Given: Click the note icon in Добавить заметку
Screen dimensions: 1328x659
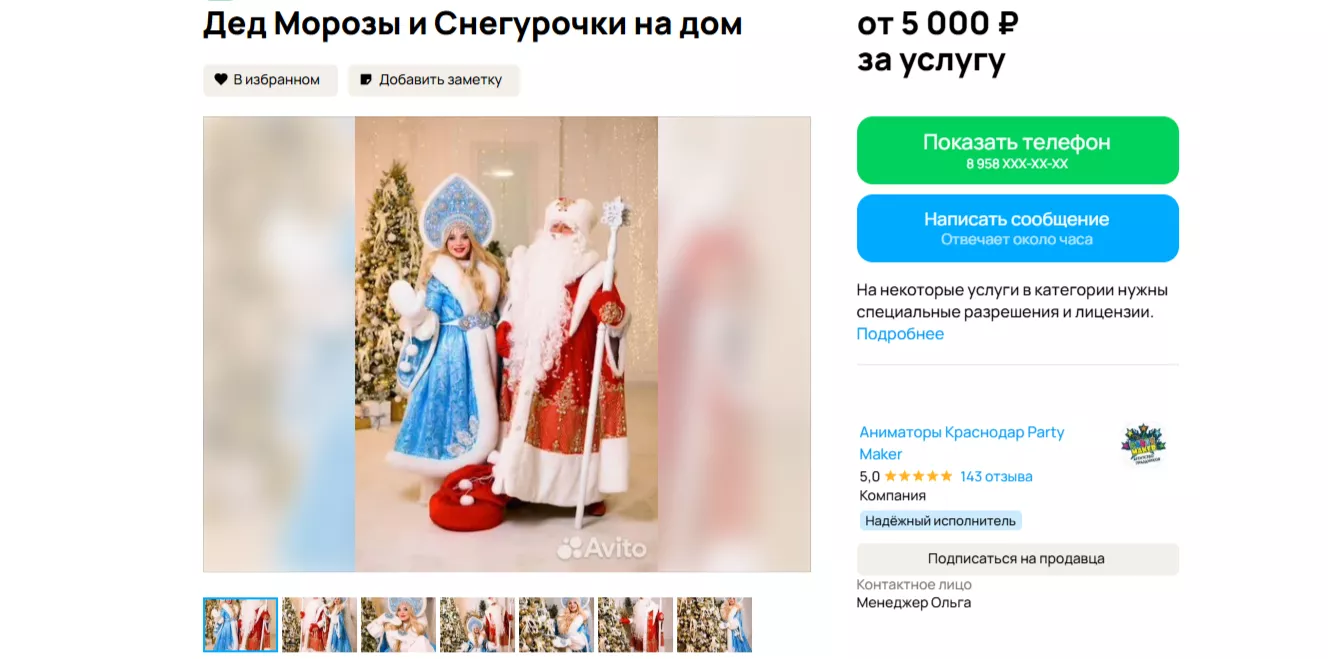Looking at the screenshot, I should point(366,80).
